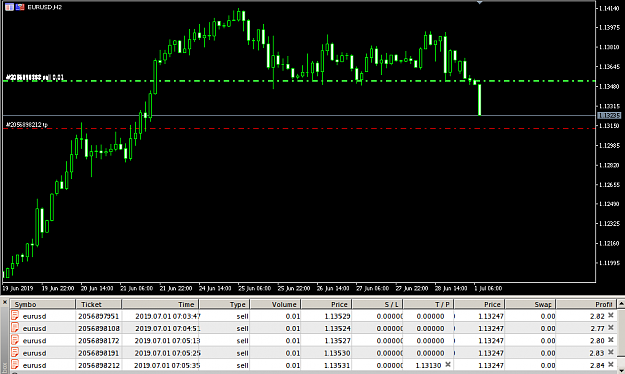
Task: Sort by the current Price column header
Action: 480,304
